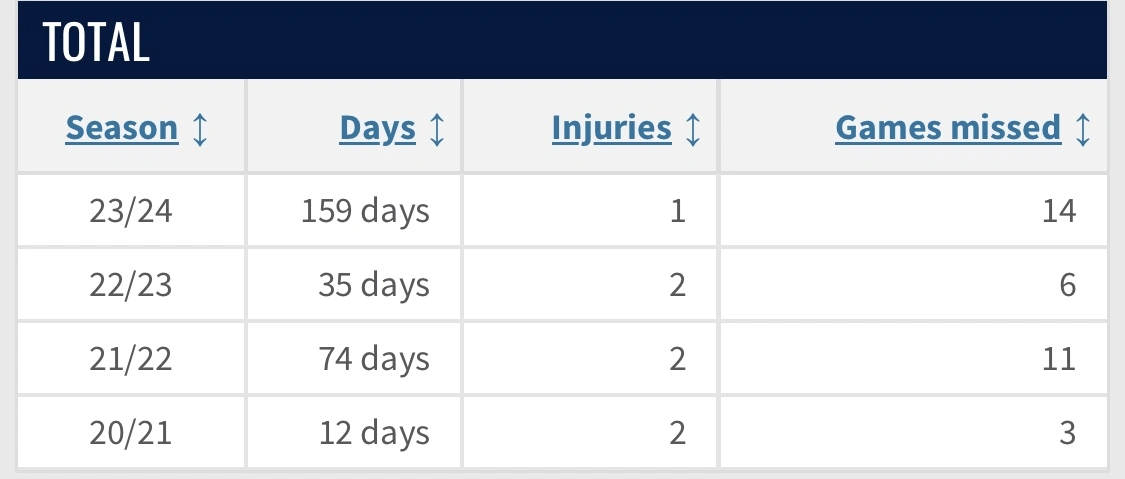Sort table by Days link

[x=377, y=129]
